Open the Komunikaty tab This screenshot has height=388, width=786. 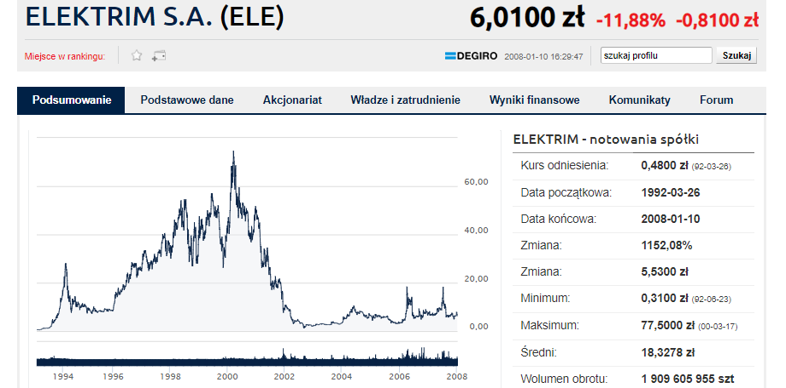click(640, 100)
